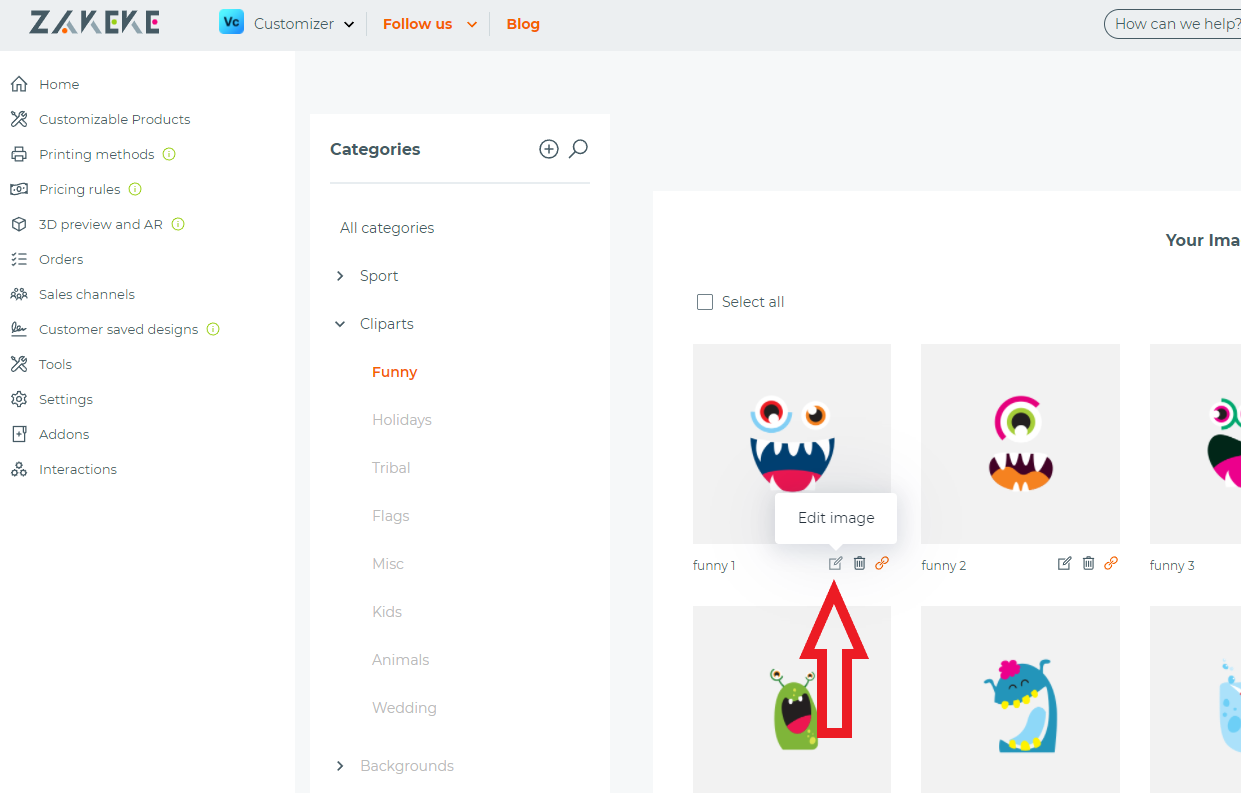Go to Home in sidebar
The image size is (1241, 793).
point(59,84)
